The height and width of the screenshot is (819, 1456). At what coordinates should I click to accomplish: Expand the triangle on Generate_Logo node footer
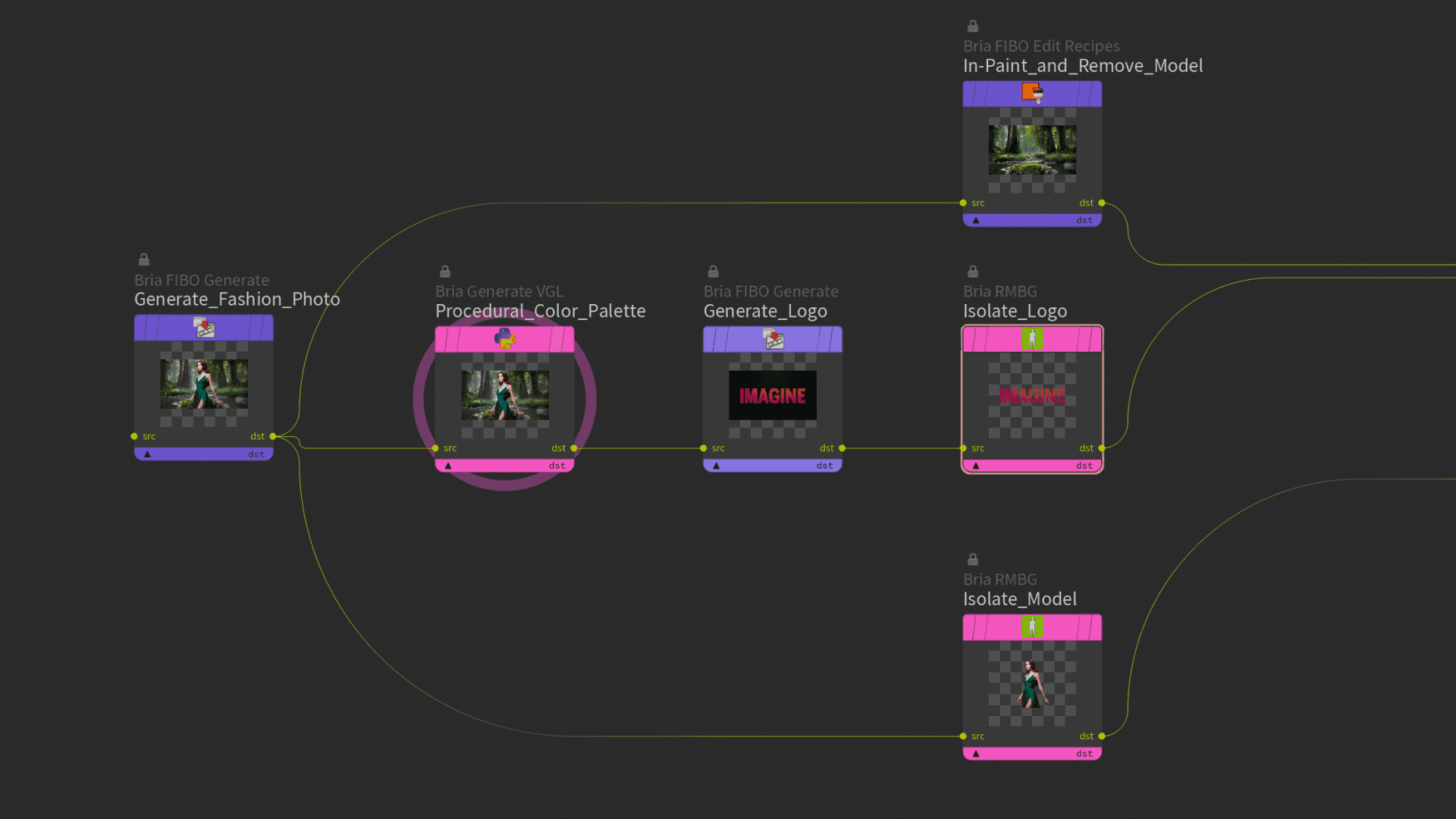[717, 466]
